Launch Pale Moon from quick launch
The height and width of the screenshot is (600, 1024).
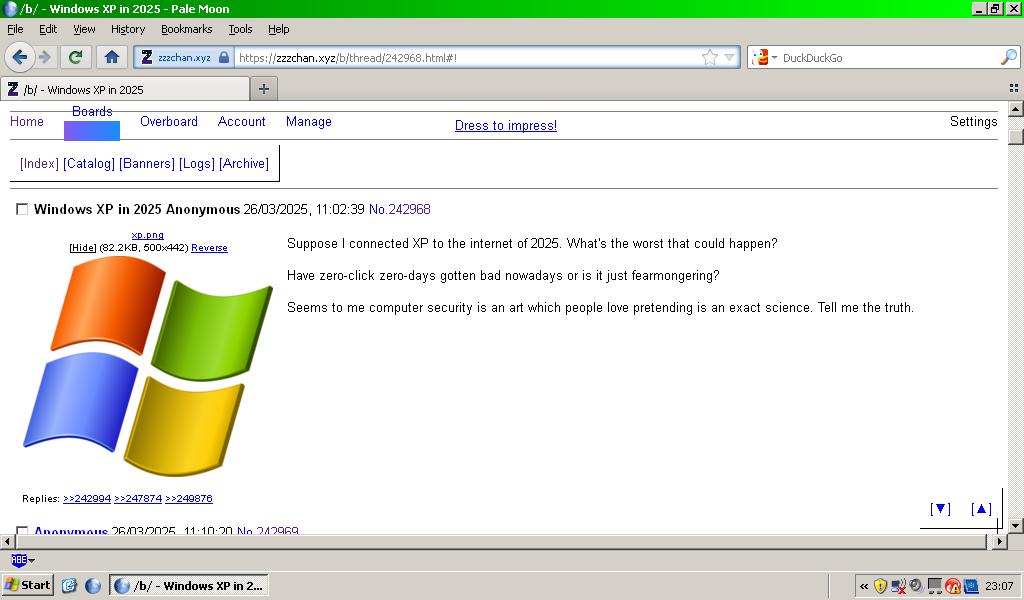pyautogui.click(x=93, y=586)
